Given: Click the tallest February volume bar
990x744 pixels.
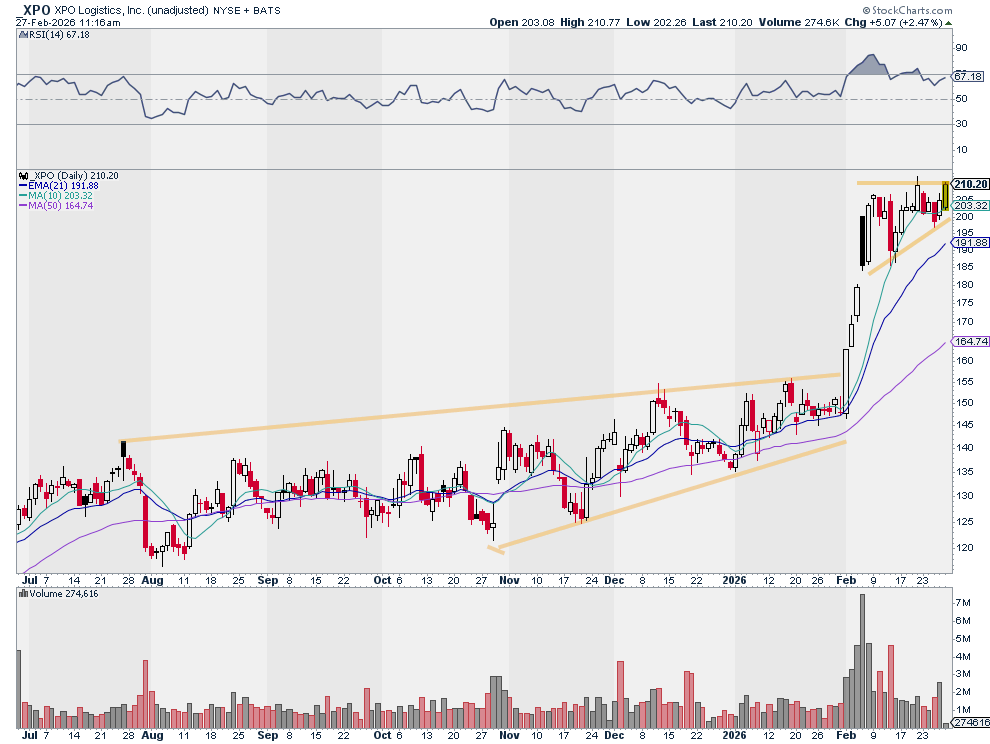Looking at the screenshot, I should pos(862,661).
